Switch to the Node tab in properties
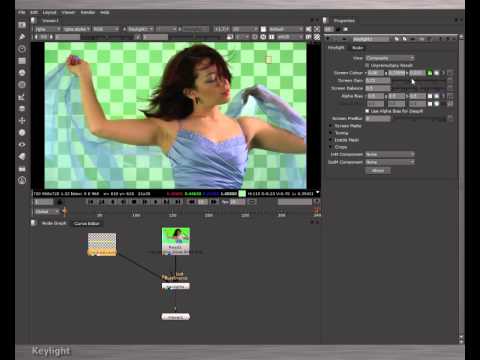This screenshot has height=360, width=480. pos(357,48)
